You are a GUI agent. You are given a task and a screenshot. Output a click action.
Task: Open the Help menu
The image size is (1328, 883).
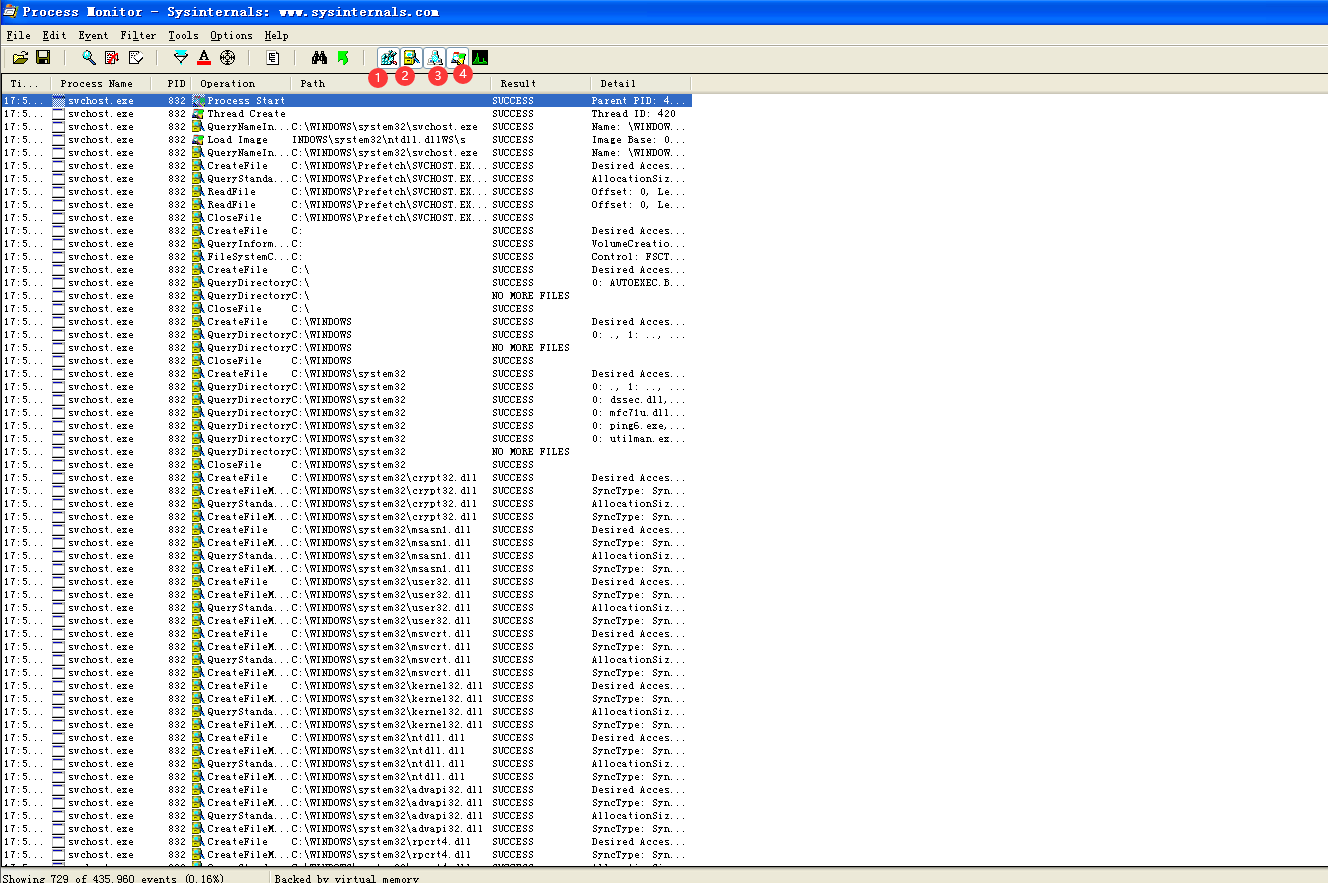(276, 35)
